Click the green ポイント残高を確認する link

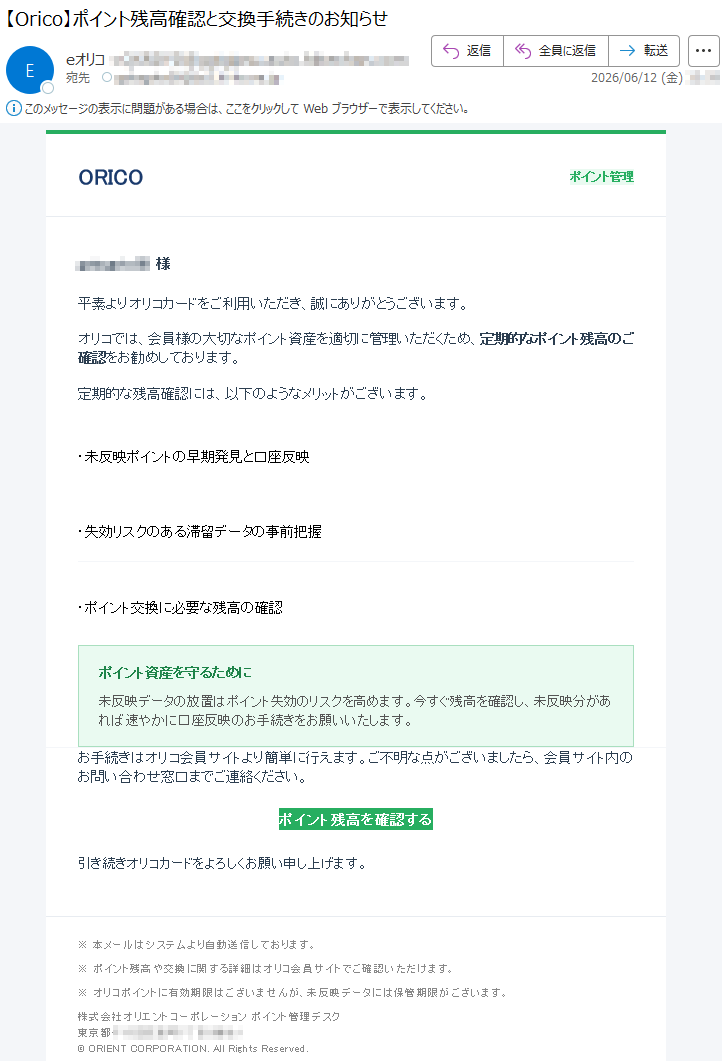pyautogui.click(x=355, y=819)
